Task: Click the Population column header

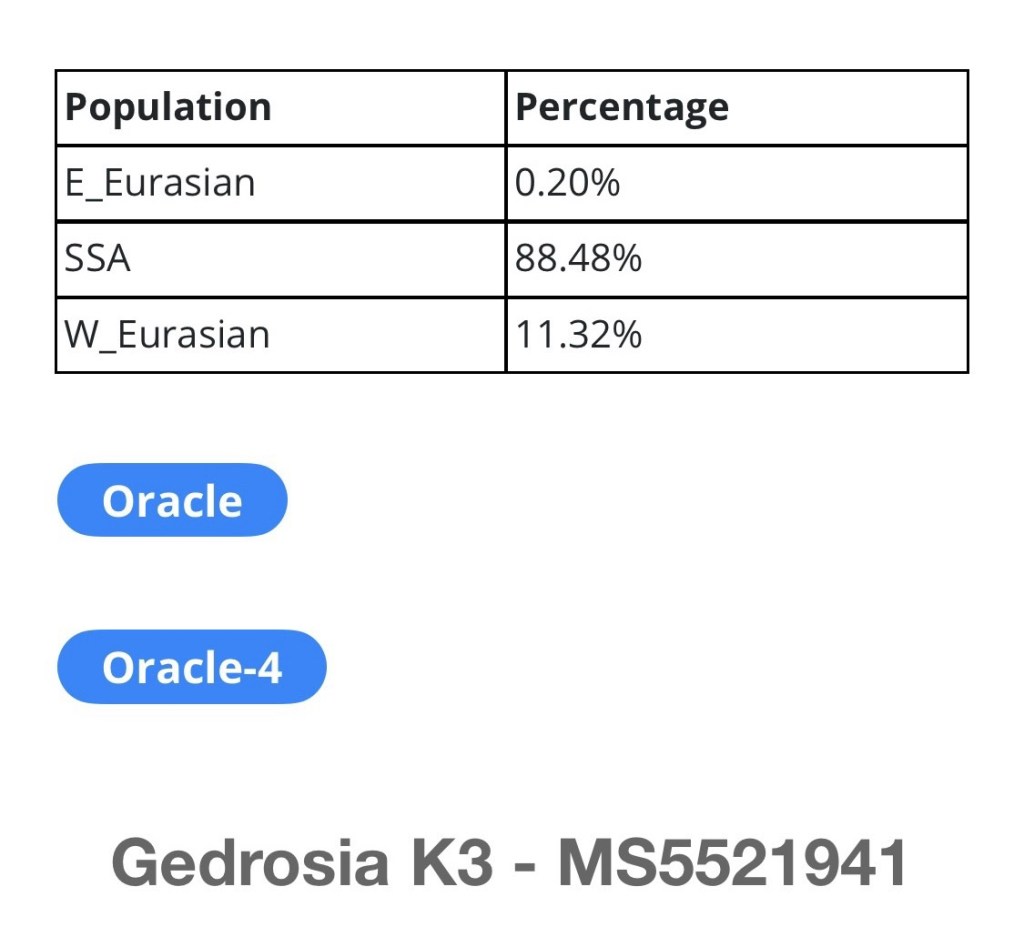Action: pos(168,107)
